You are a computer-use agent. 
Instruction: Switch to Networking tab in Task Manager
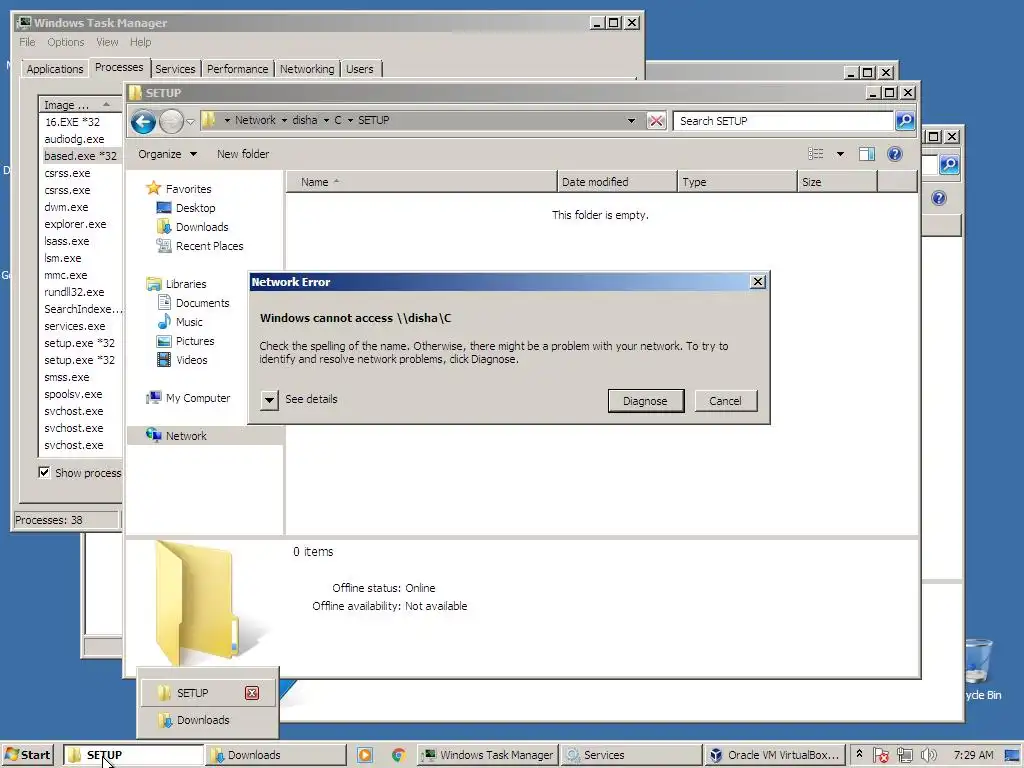pos(307,69)
